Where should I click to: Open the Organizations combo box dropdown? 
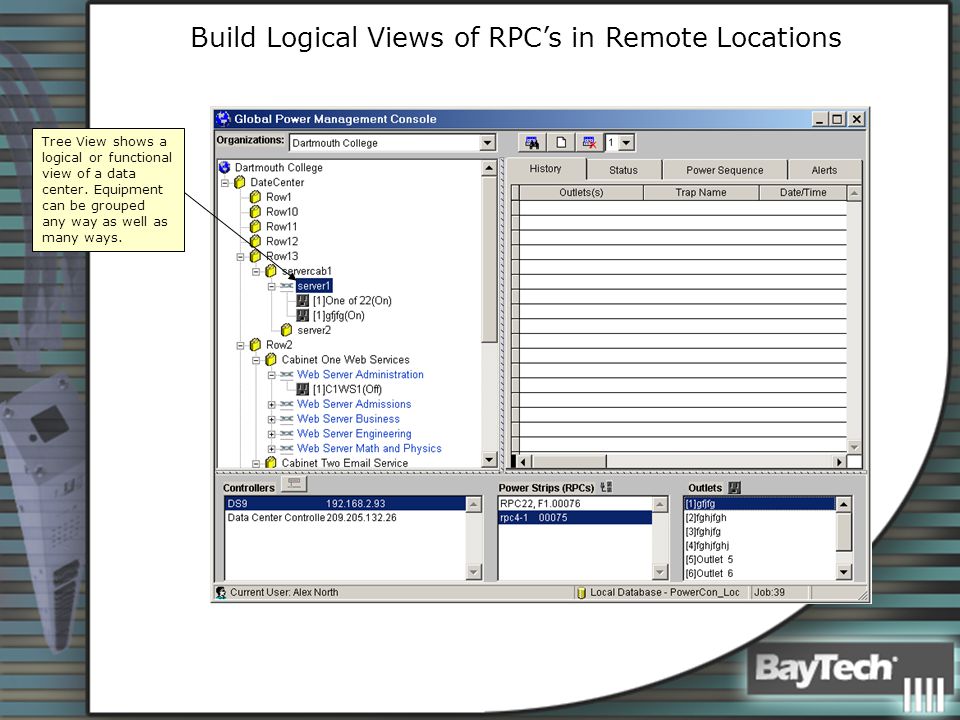click(x=487, y=143)
